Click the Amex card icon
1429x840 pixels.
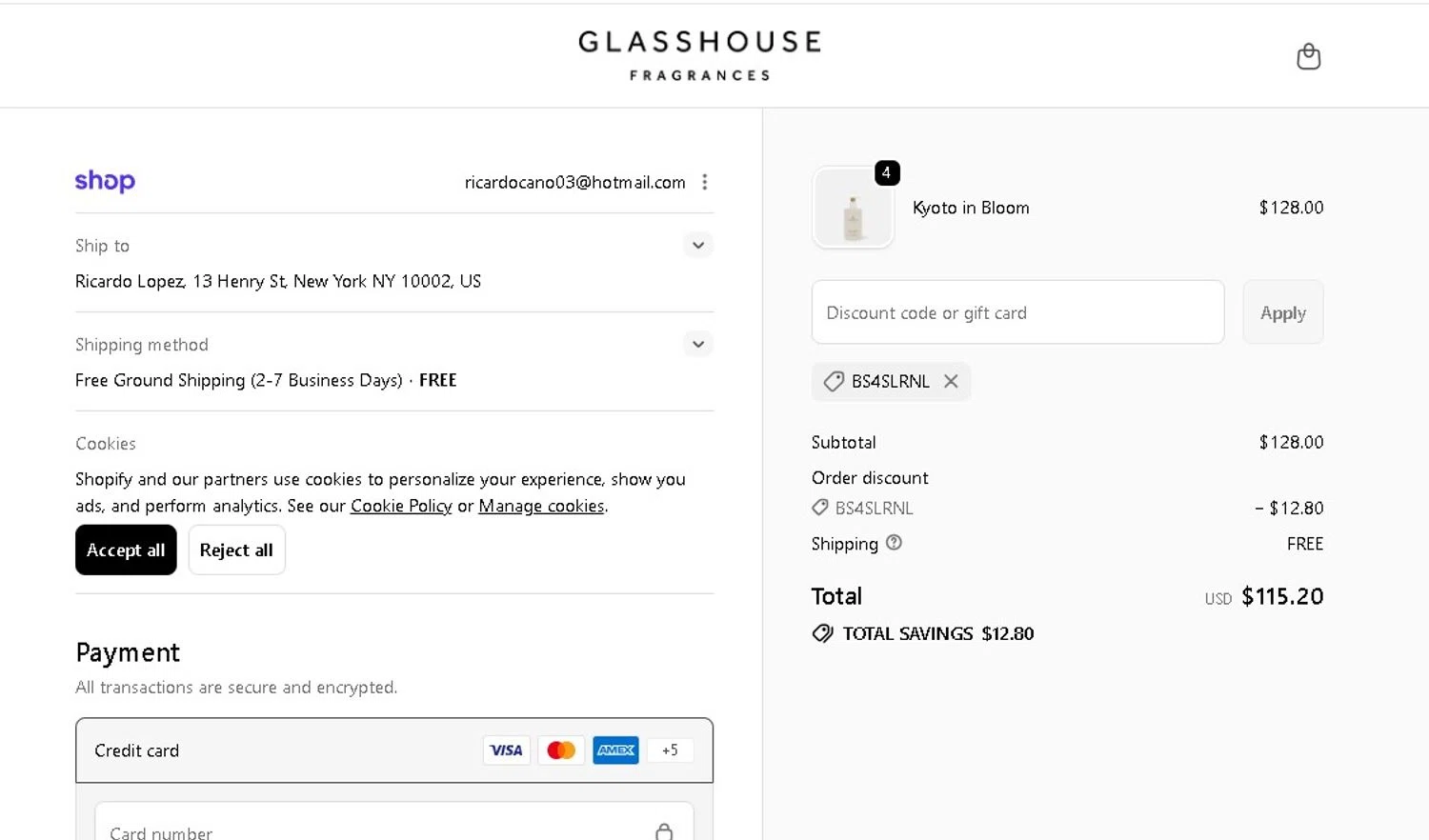(615, 750)
